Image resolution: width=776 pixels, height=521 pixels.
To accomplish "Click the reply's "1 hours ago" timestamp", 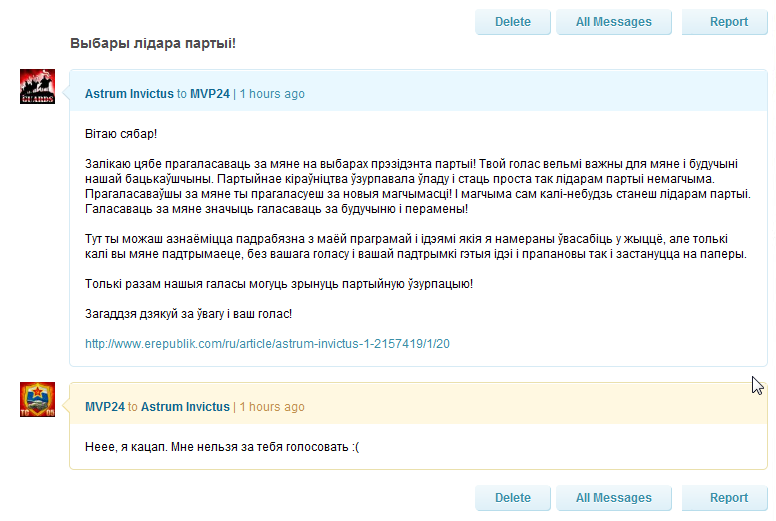I will click(272, 407).
